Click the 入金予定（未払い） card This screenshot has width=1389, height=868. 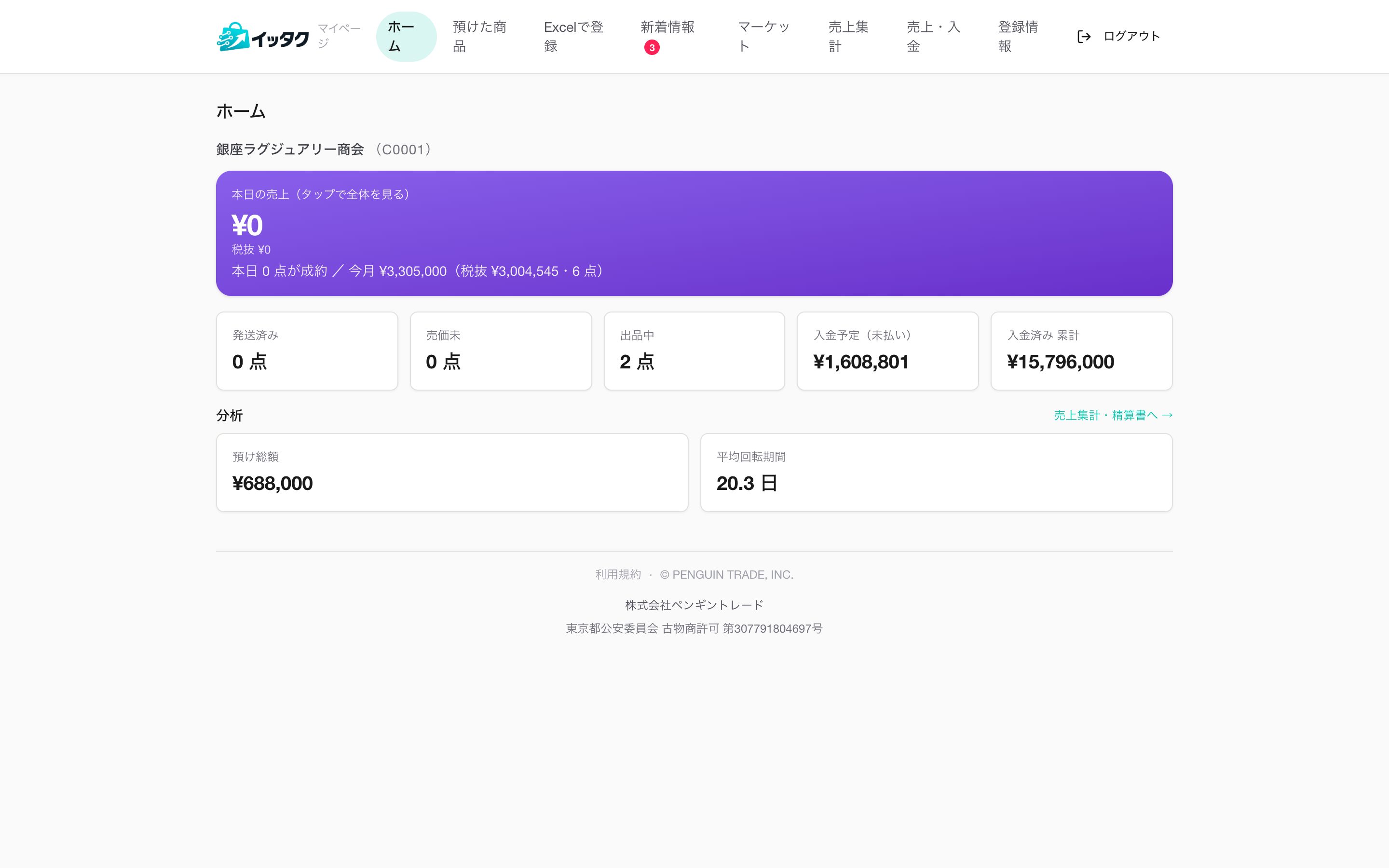[887, 351]
